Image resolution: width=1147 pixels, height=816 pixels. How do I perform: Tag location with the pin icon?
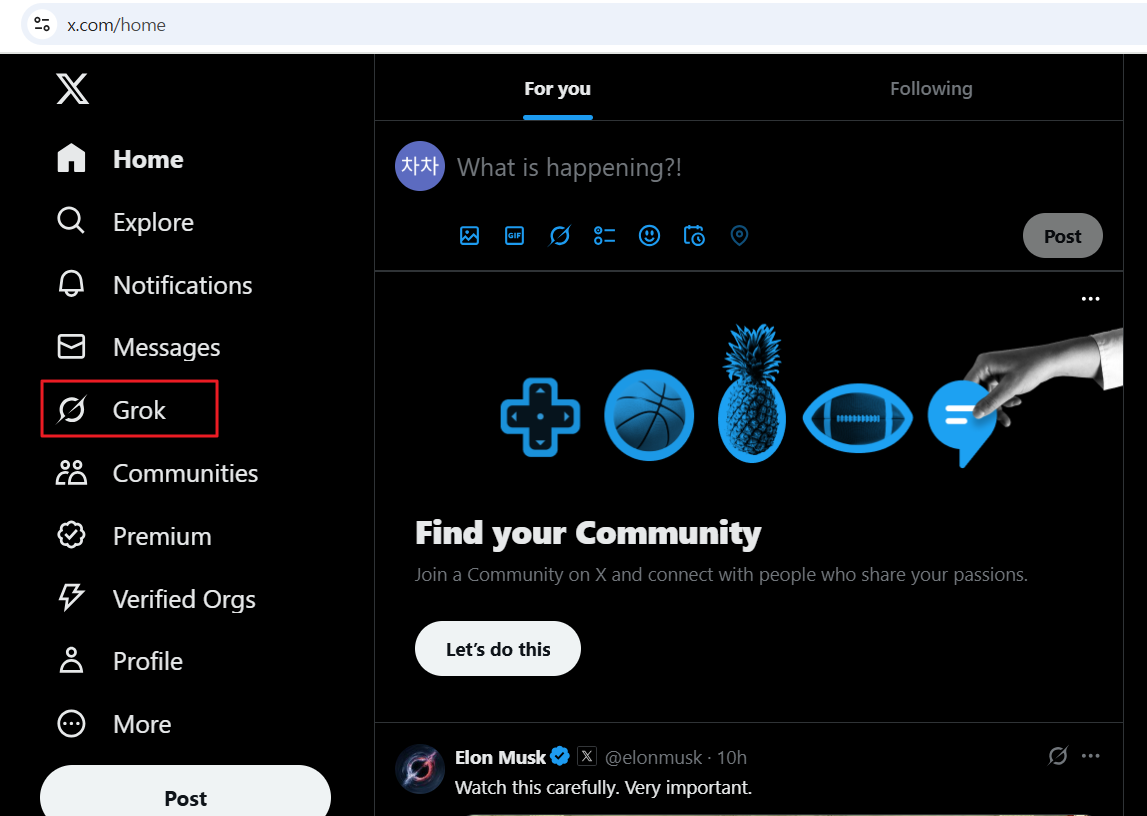point(740,235)
